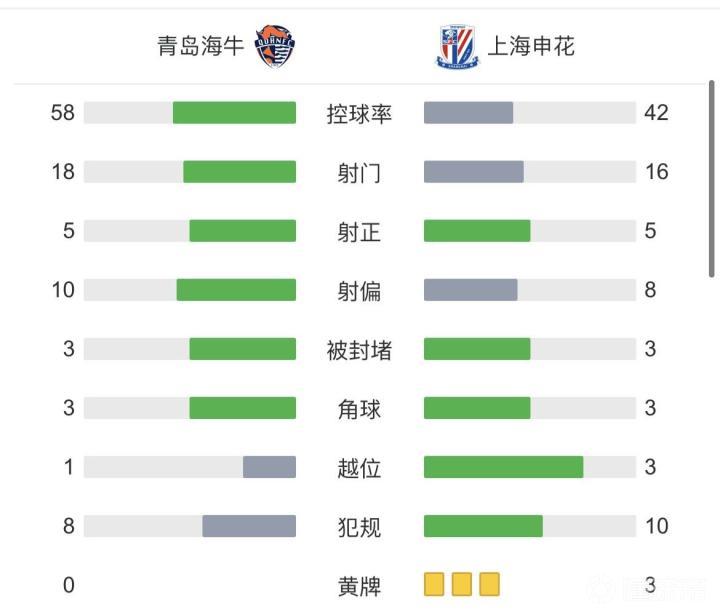
Task: Click the watermark logo in bottom corner
Action: coord(658,589)
